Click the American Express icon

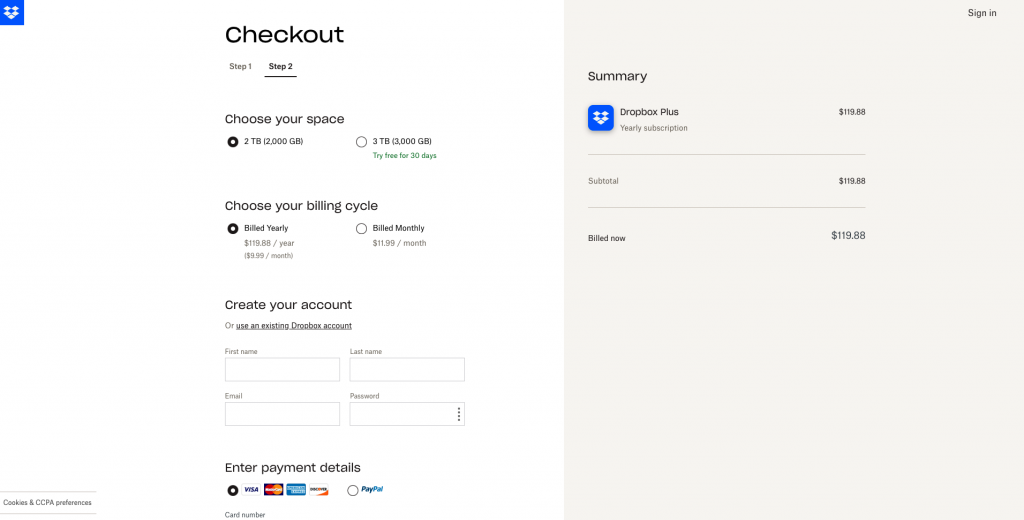point(296,490)
